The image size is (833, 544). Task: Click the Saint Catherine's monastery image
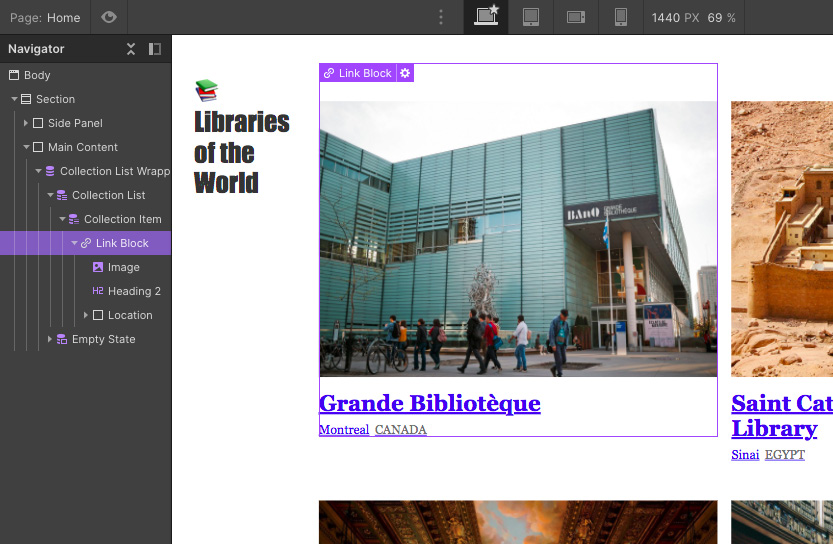(782, 239)
